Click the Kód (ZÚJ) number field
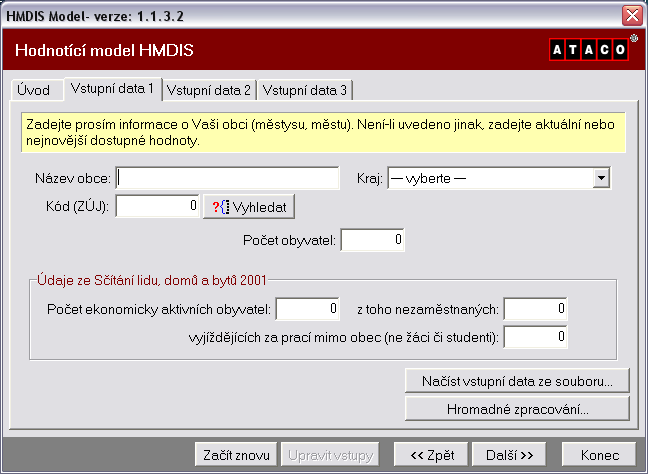The height and width of the screenshot is (474, 648). [157, 206]
